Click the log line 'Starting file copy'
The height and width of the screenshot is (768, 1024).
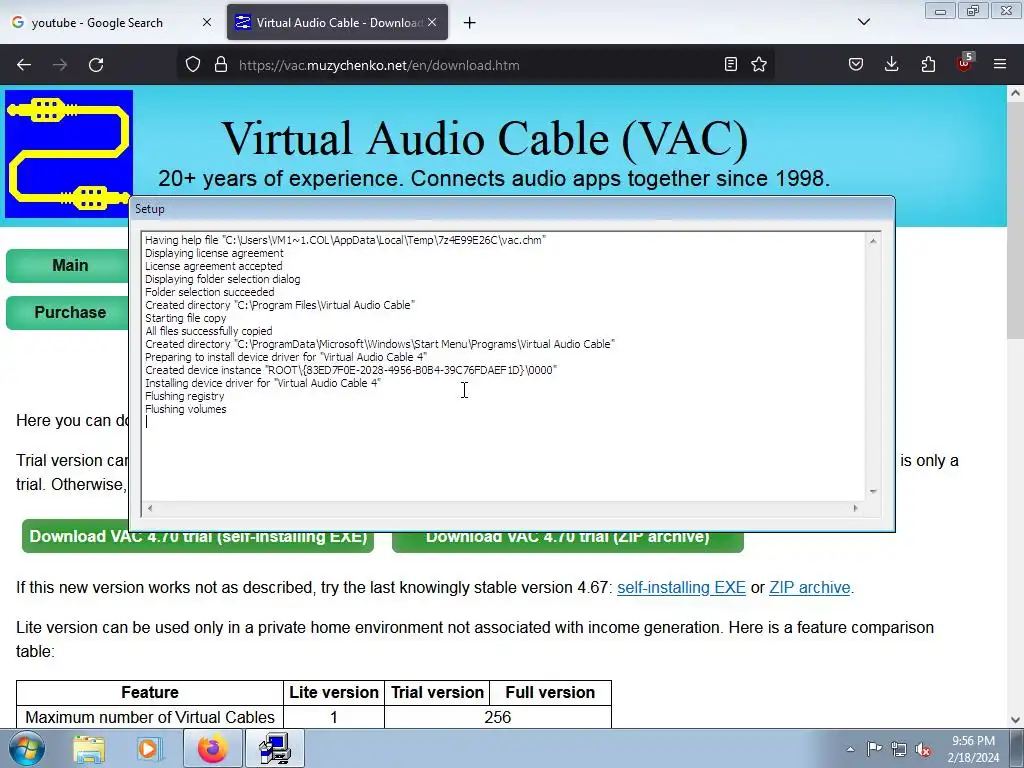[185, 318]
